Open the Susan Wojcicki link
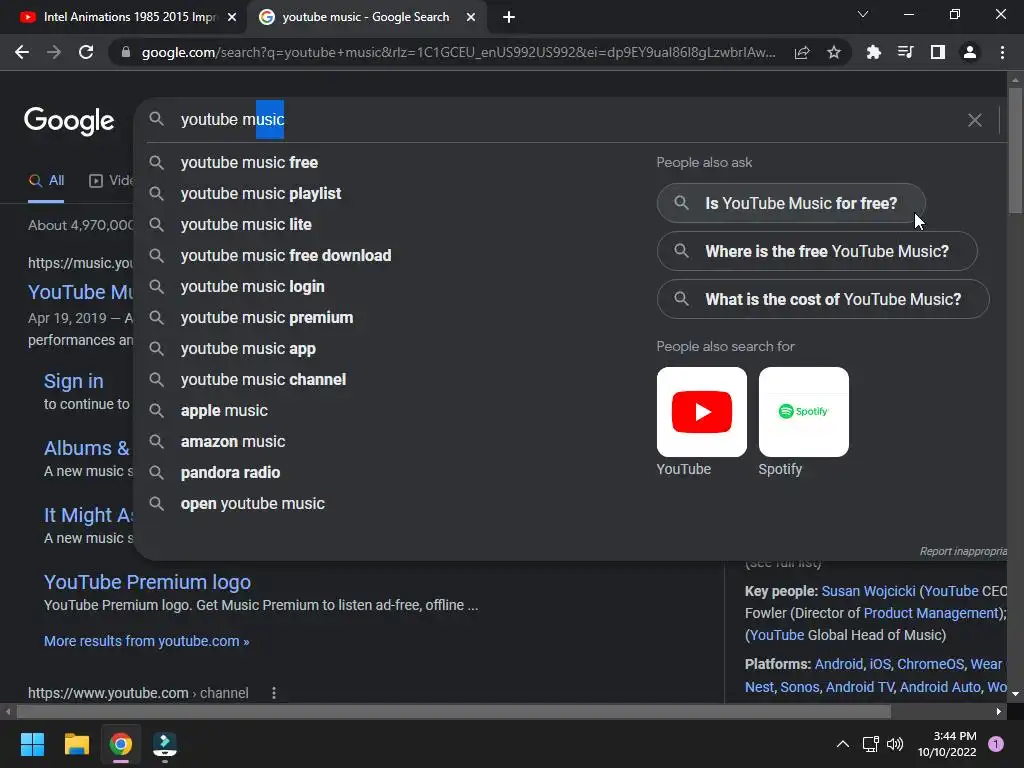Screen dimensions: 1024x768 coord(868,591)
